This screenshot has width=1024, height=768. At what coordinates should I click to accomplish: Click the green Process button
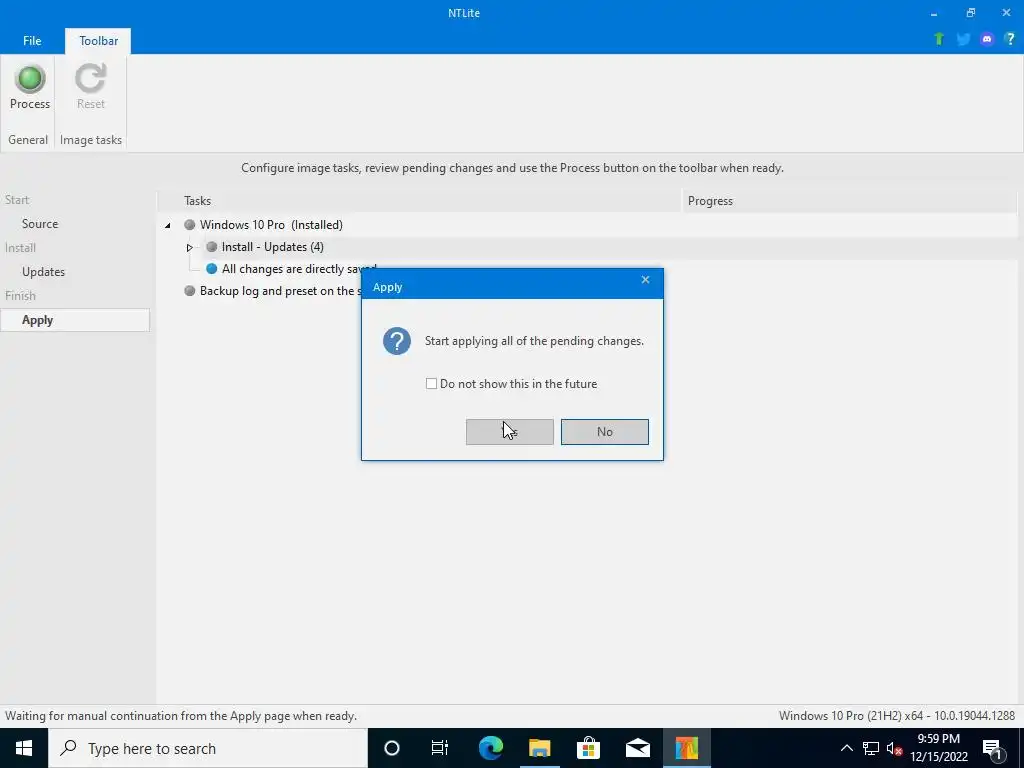29,87
